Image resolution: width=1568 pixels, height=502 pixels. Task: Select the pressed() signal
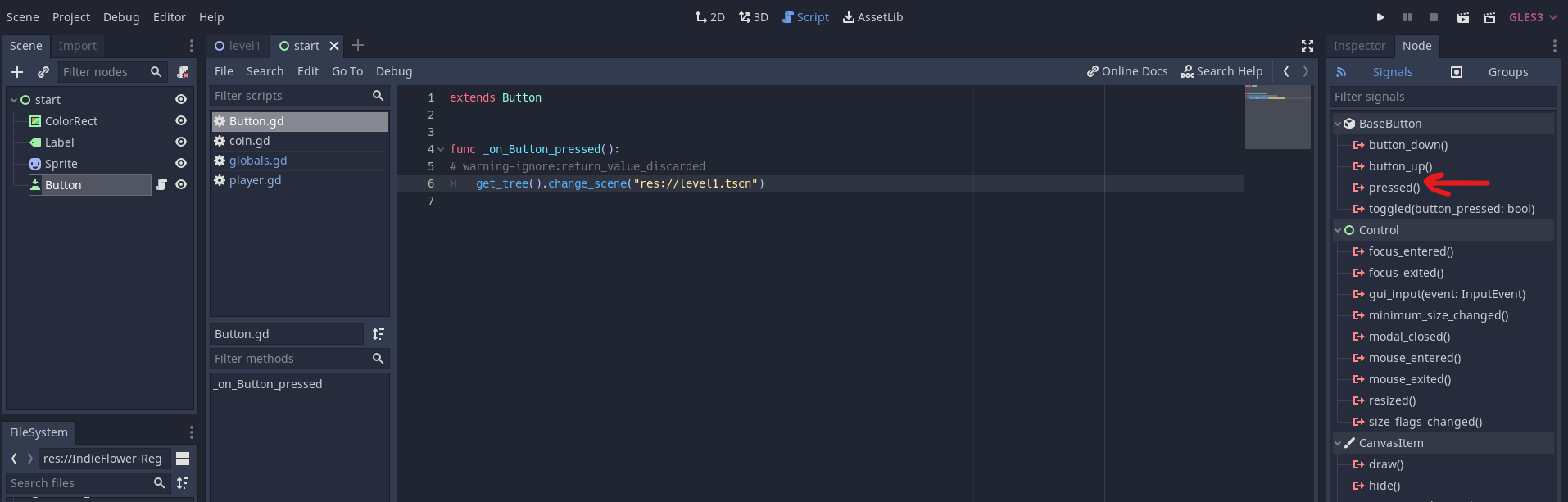point(1394,188)
